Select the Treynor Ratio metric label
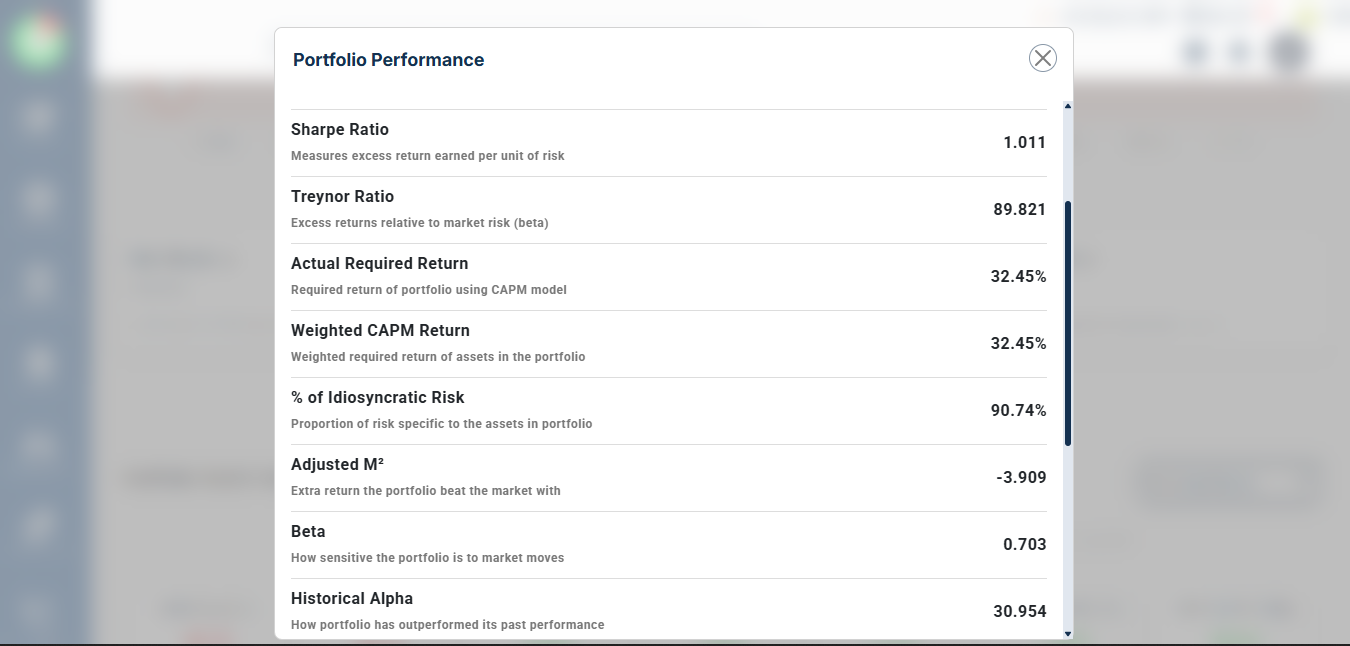Image resolution: width=1350 pixels, height=646 pixels. (342, 197)
